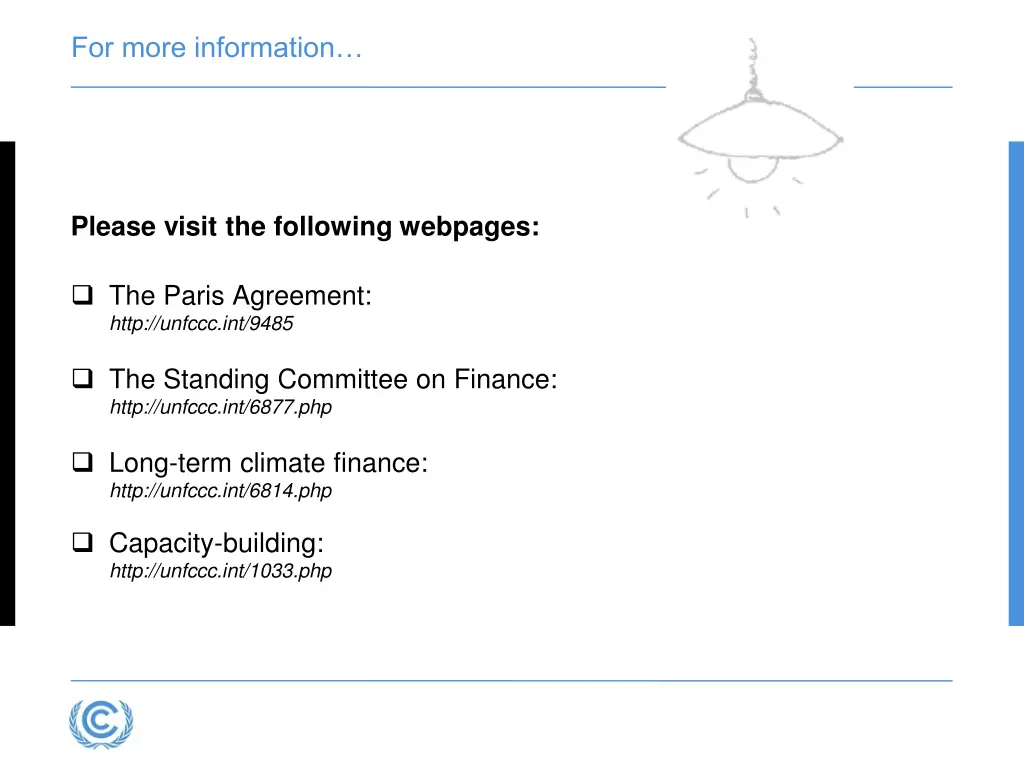Check the Long-term climate finance bullet box

pyautogui.click(x=82, y=462)
